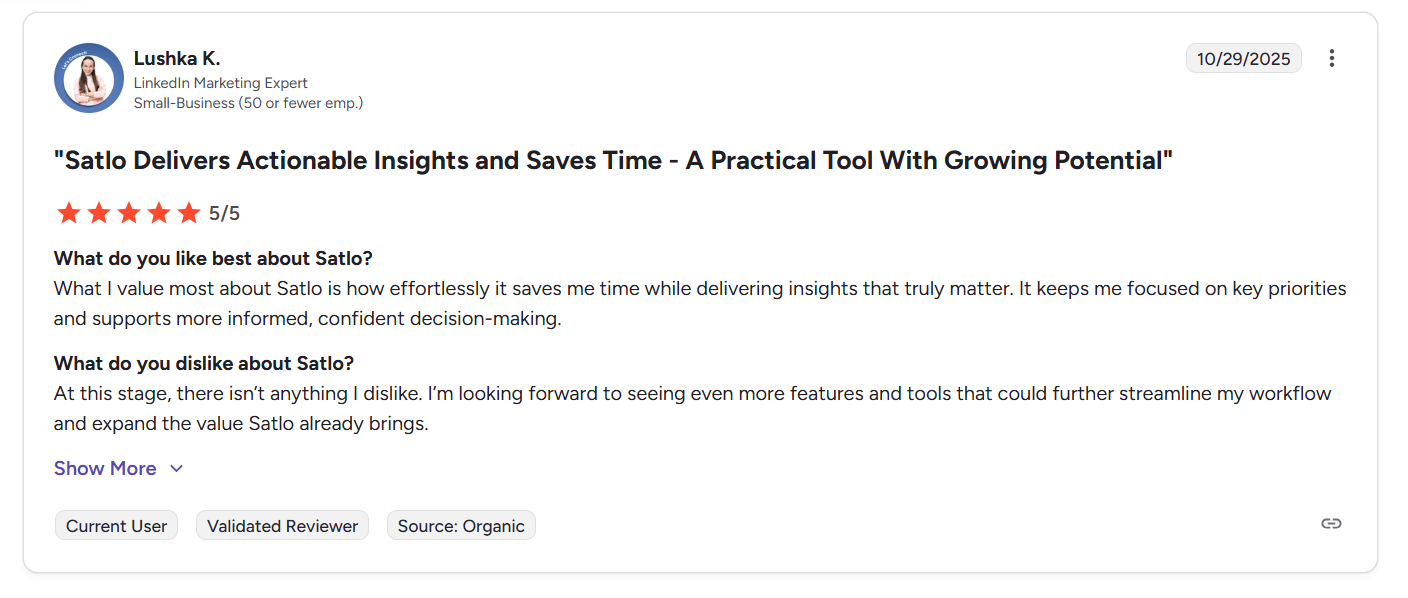Open the three-dot review options menu
Screen dimensions: 1408x598
click(1331, 58)
